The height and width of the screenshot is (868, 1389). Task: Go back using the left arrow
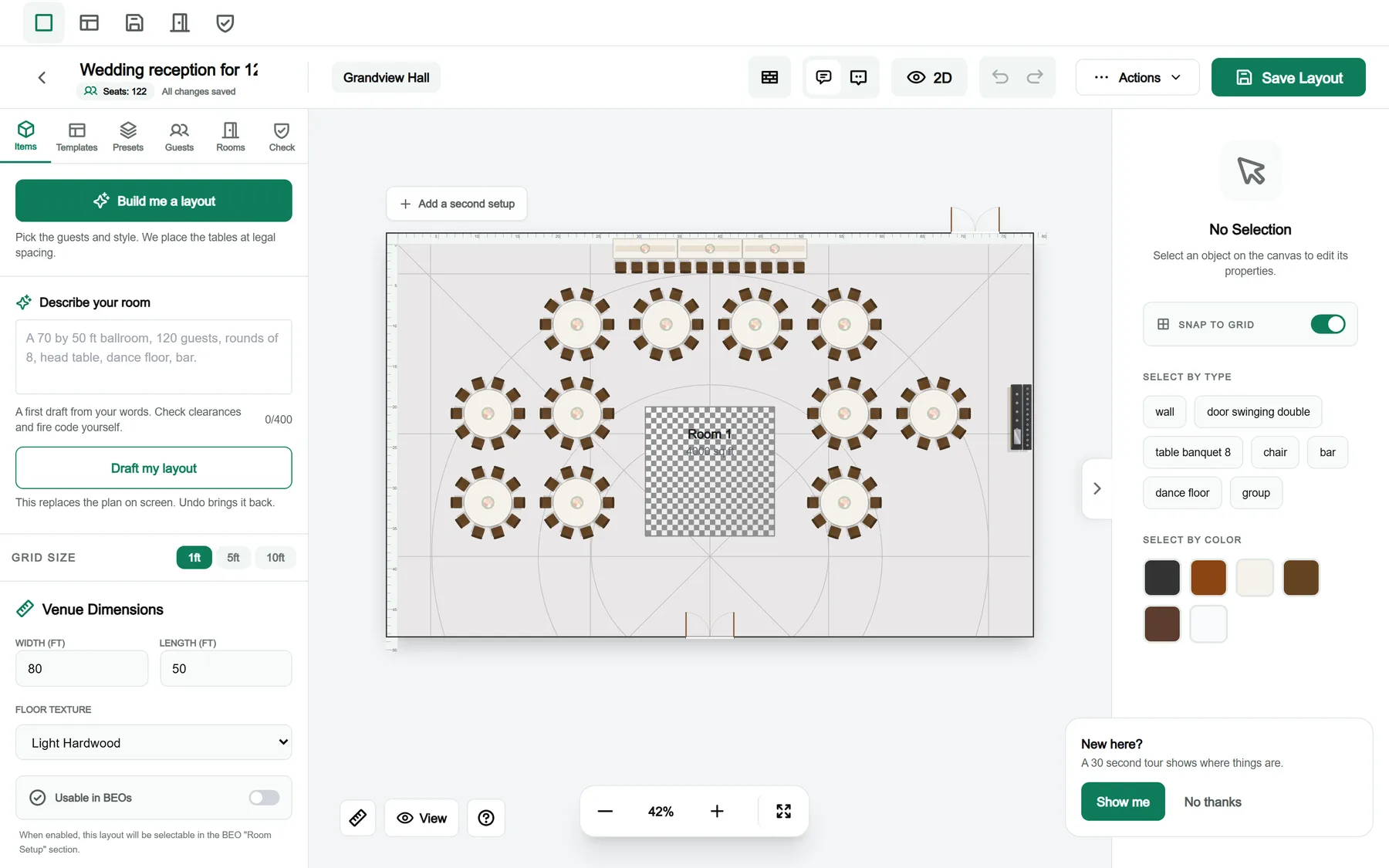click(42, 77)
